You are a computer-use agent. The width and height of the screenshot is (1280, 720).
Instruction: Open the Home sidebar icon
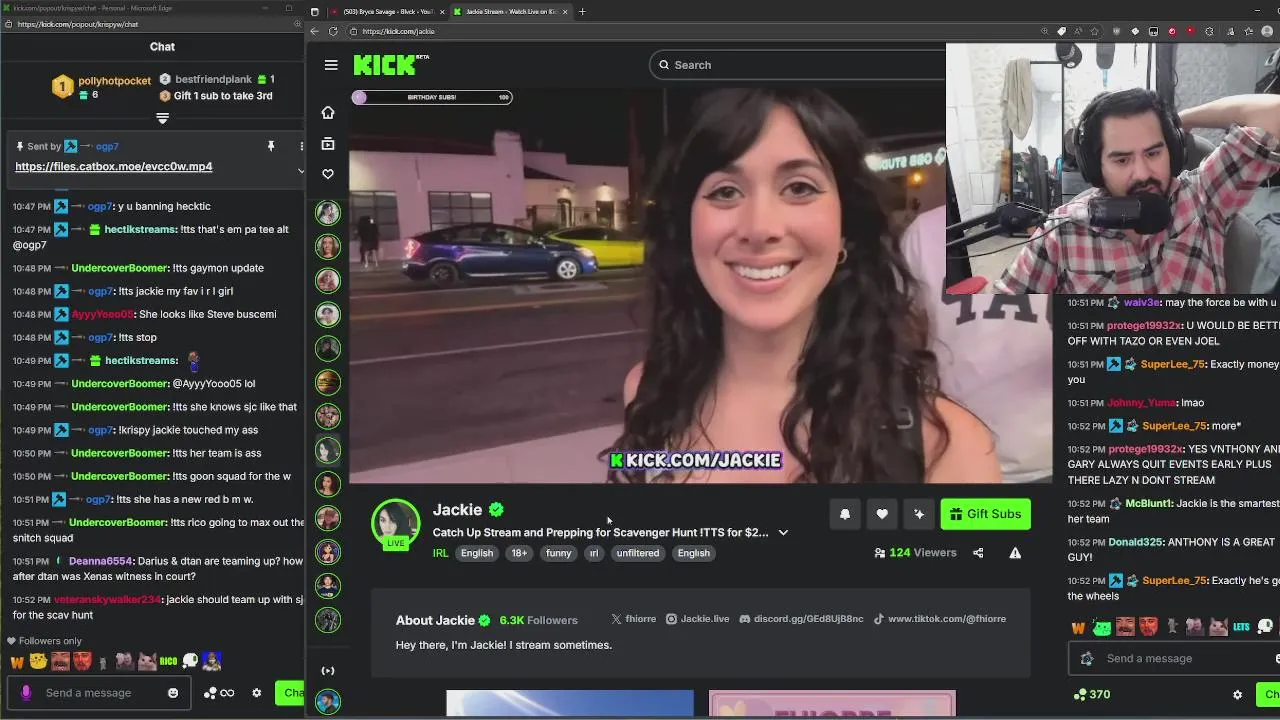(x=328, y=112)
